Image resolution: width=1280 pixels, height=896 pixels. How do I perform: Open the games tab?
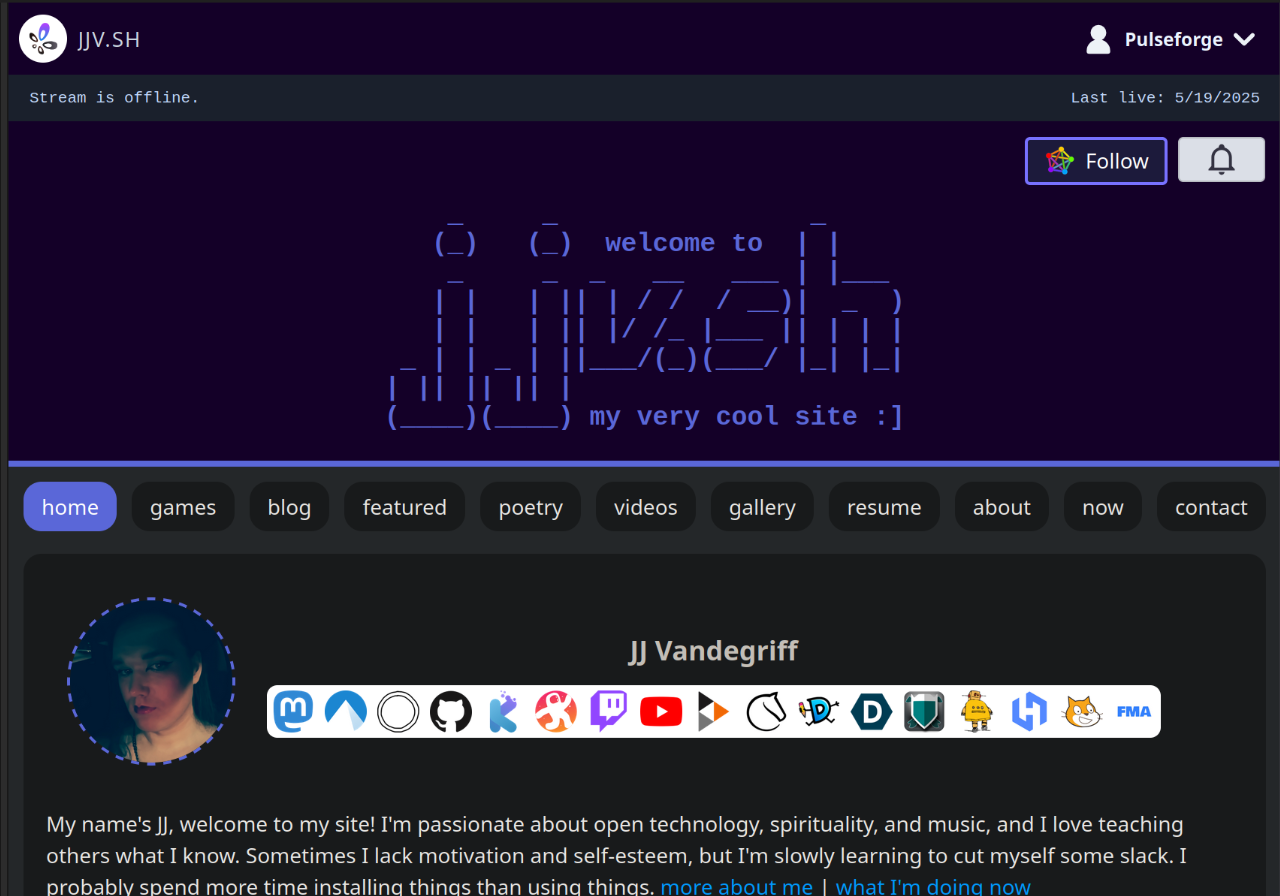pyautogui.click(x=183, y=507)
